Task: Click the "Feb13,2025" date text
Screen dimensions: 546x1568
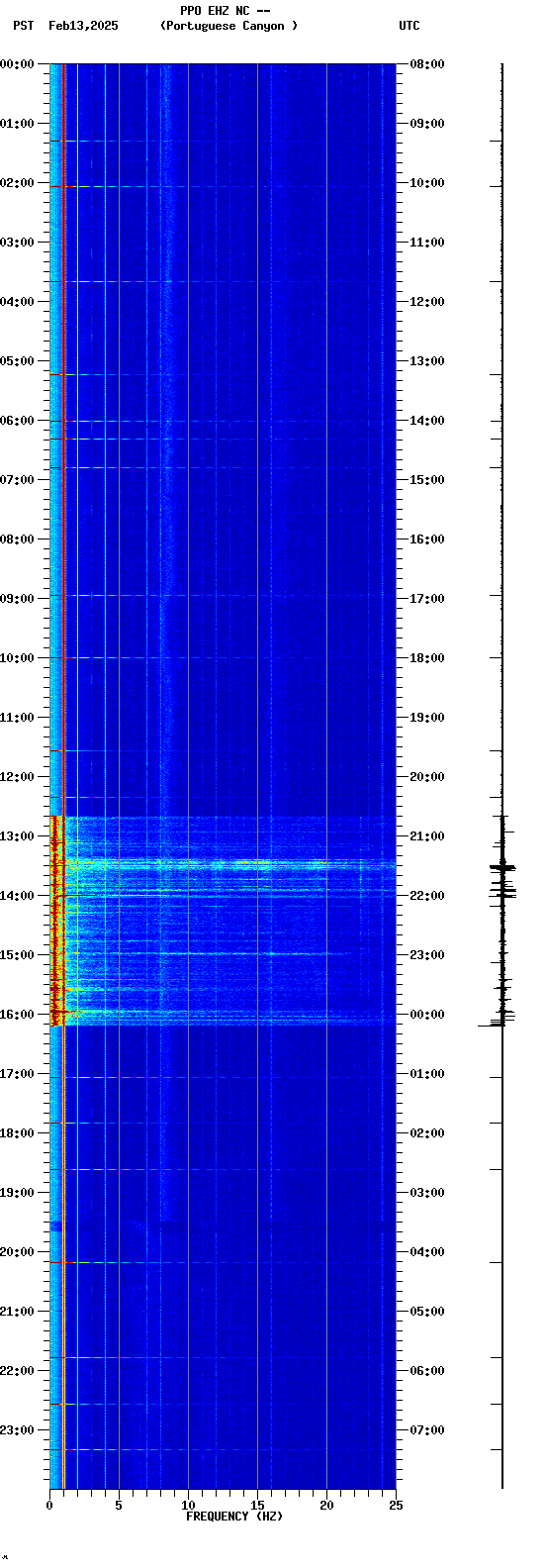Action: pyautogui.click(x=83, y=26)
